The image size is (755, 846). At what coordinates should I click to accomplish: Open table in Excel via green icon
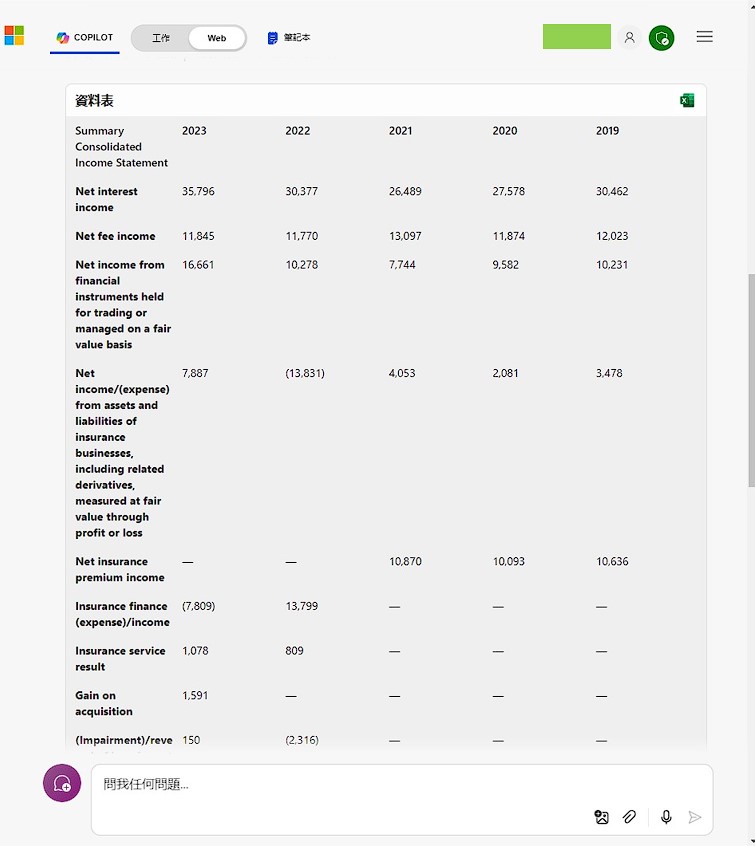click(687, 100)
